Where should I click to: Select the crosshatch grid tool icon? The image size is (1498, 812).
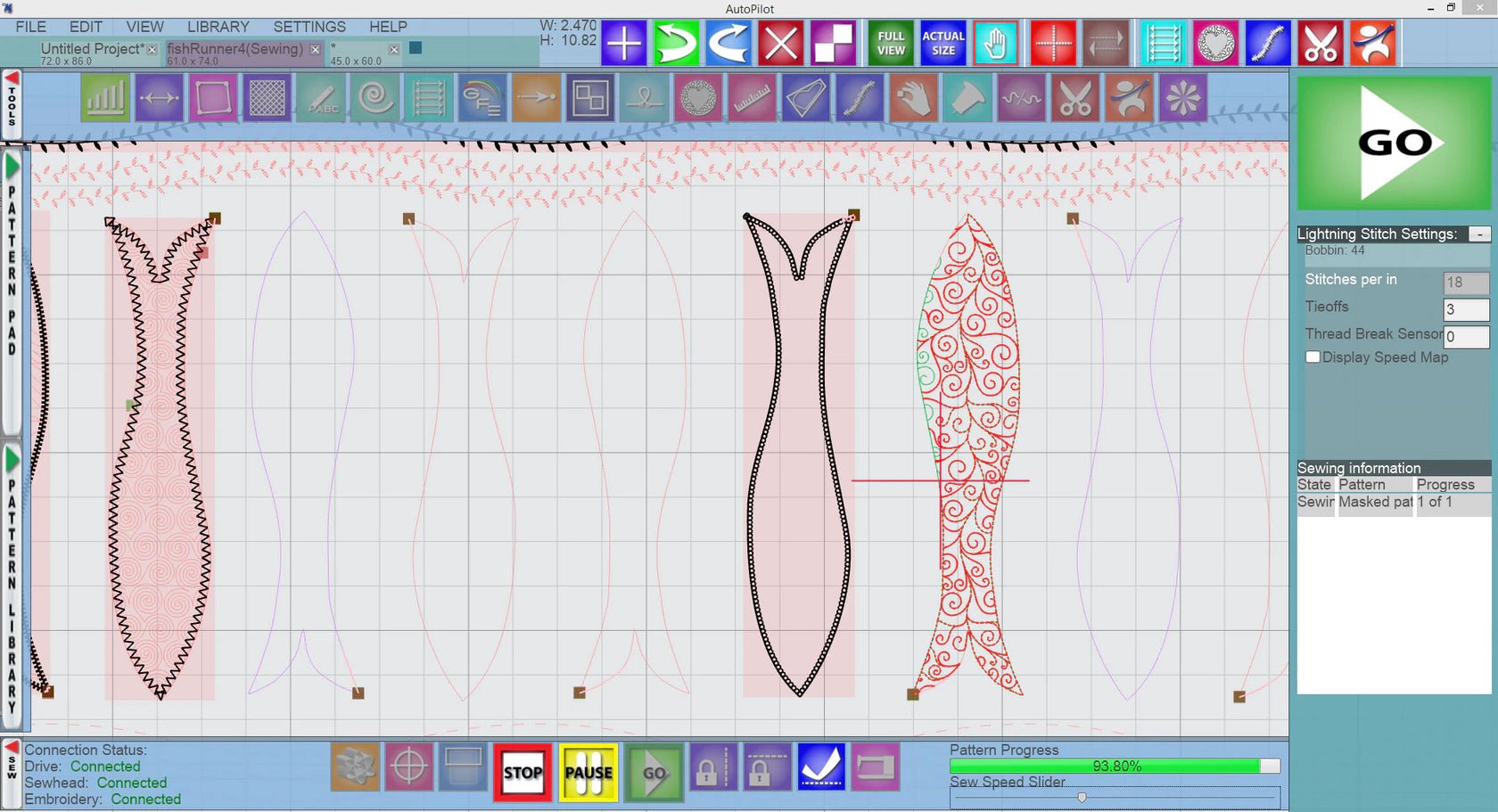click(x=267, y=98)
